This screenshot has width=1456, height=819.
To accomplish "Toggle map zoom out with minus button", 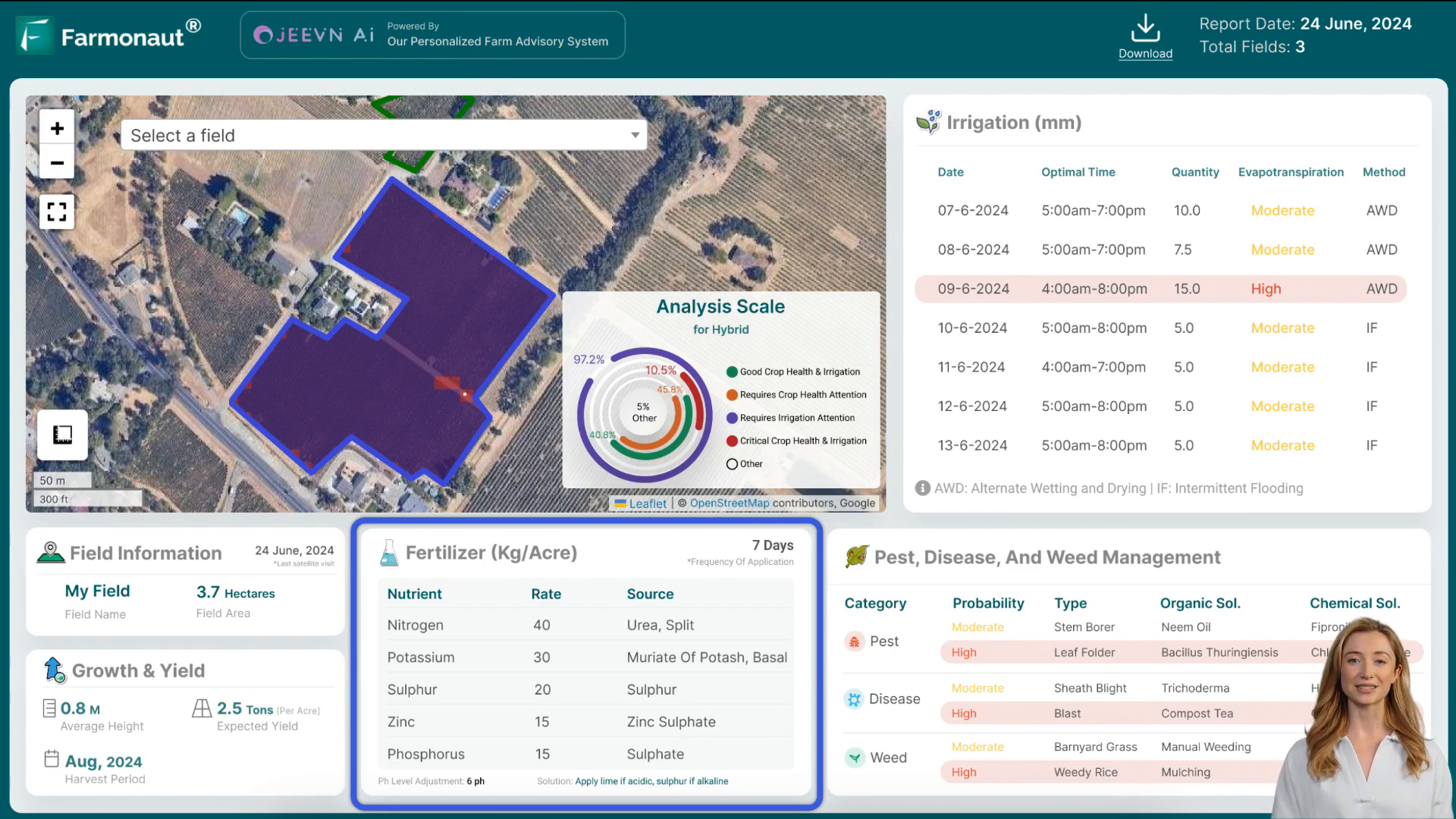I will pyautogui.click(x=57, y=162).
